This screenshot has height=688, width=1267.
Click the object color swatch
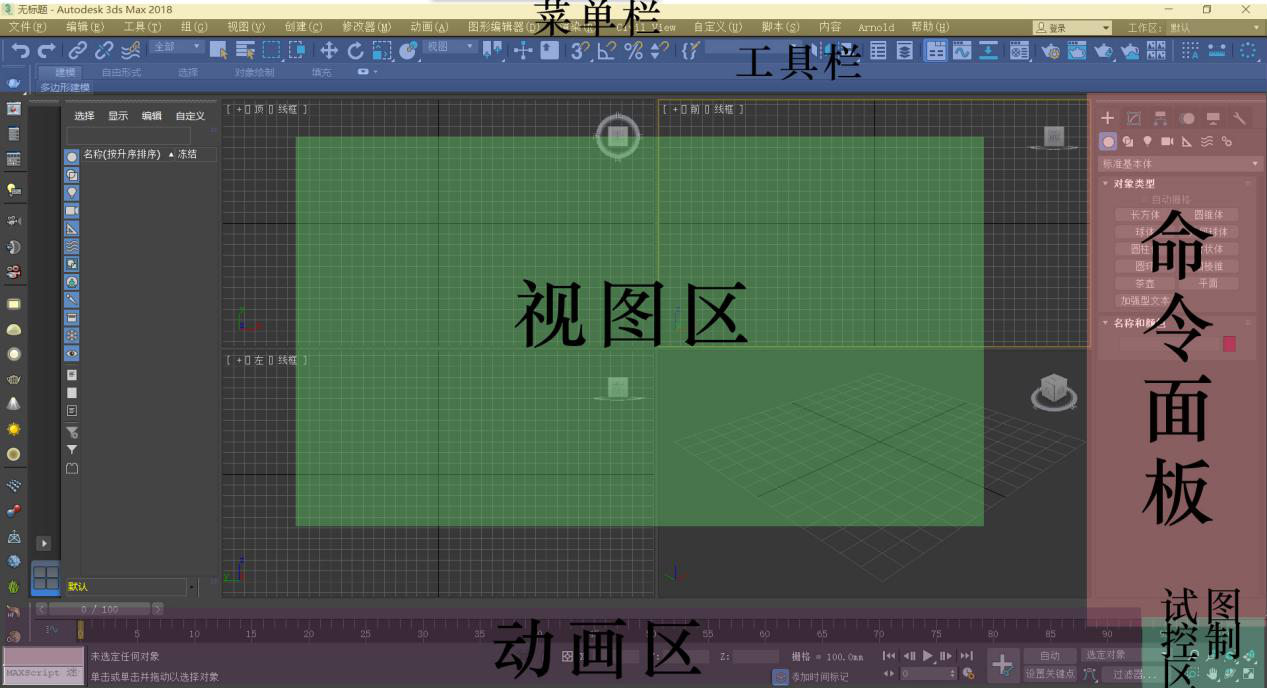tap(1229, 344)
